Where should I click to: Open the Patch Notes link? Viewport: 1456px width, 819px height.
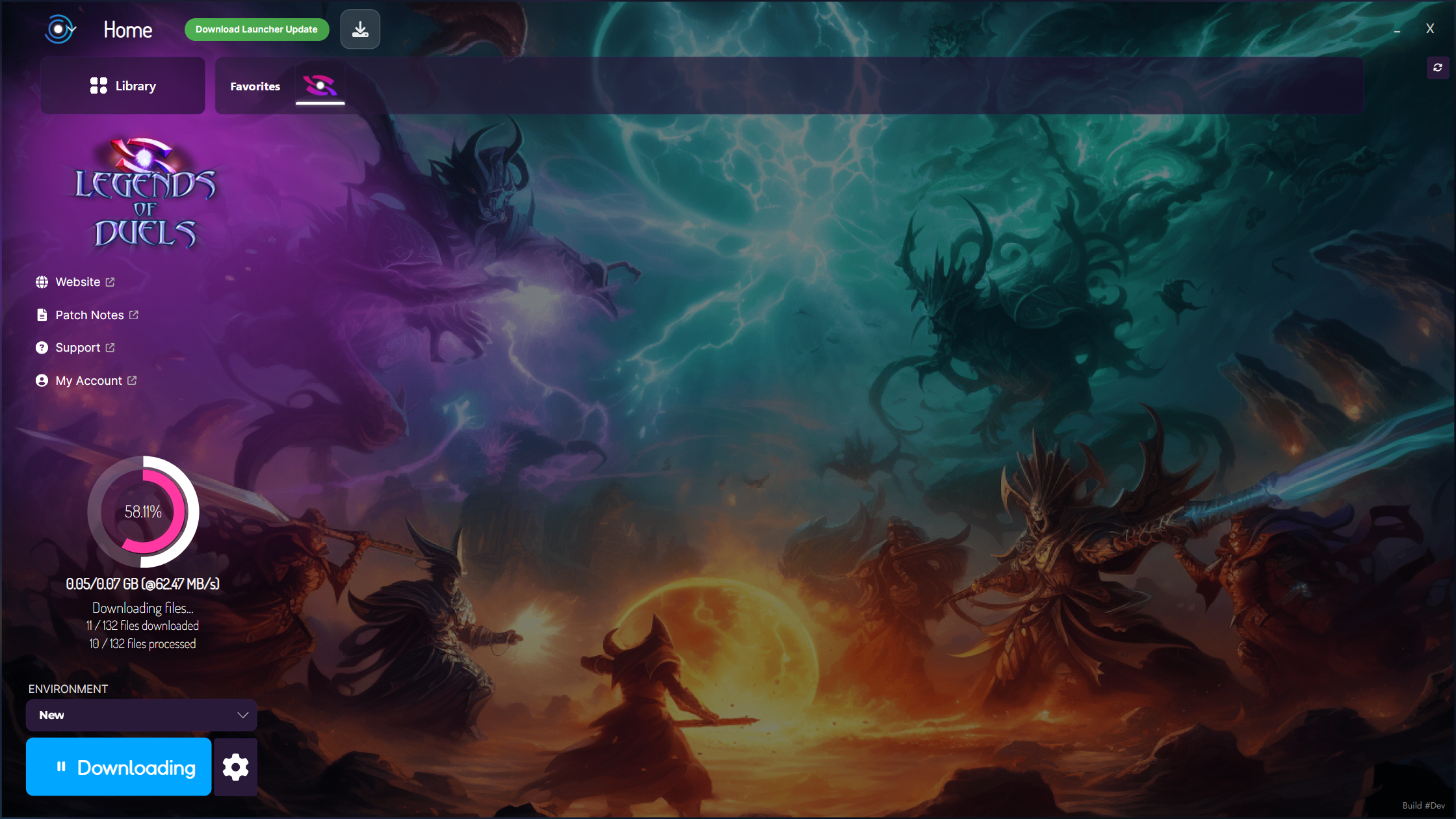(90, 315)
